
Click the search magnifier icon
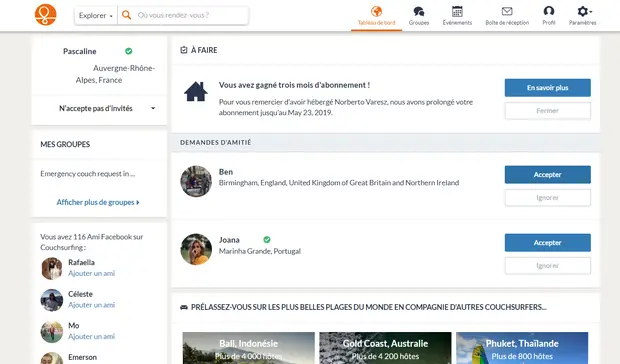click(127, 15)
